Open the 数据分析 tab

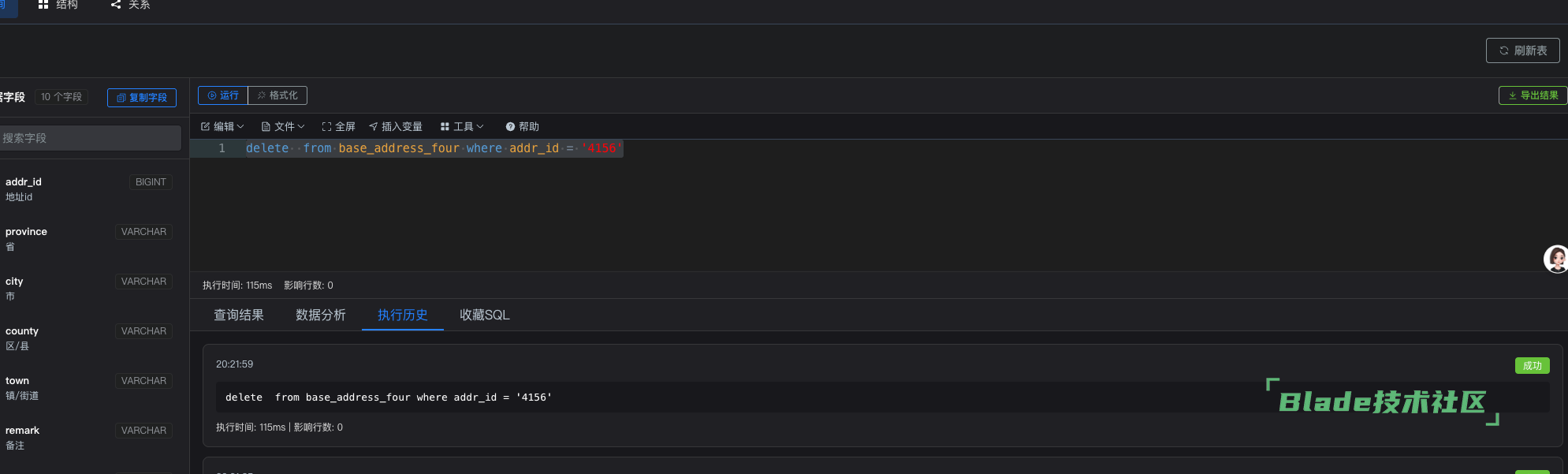(x=321, y=315)
